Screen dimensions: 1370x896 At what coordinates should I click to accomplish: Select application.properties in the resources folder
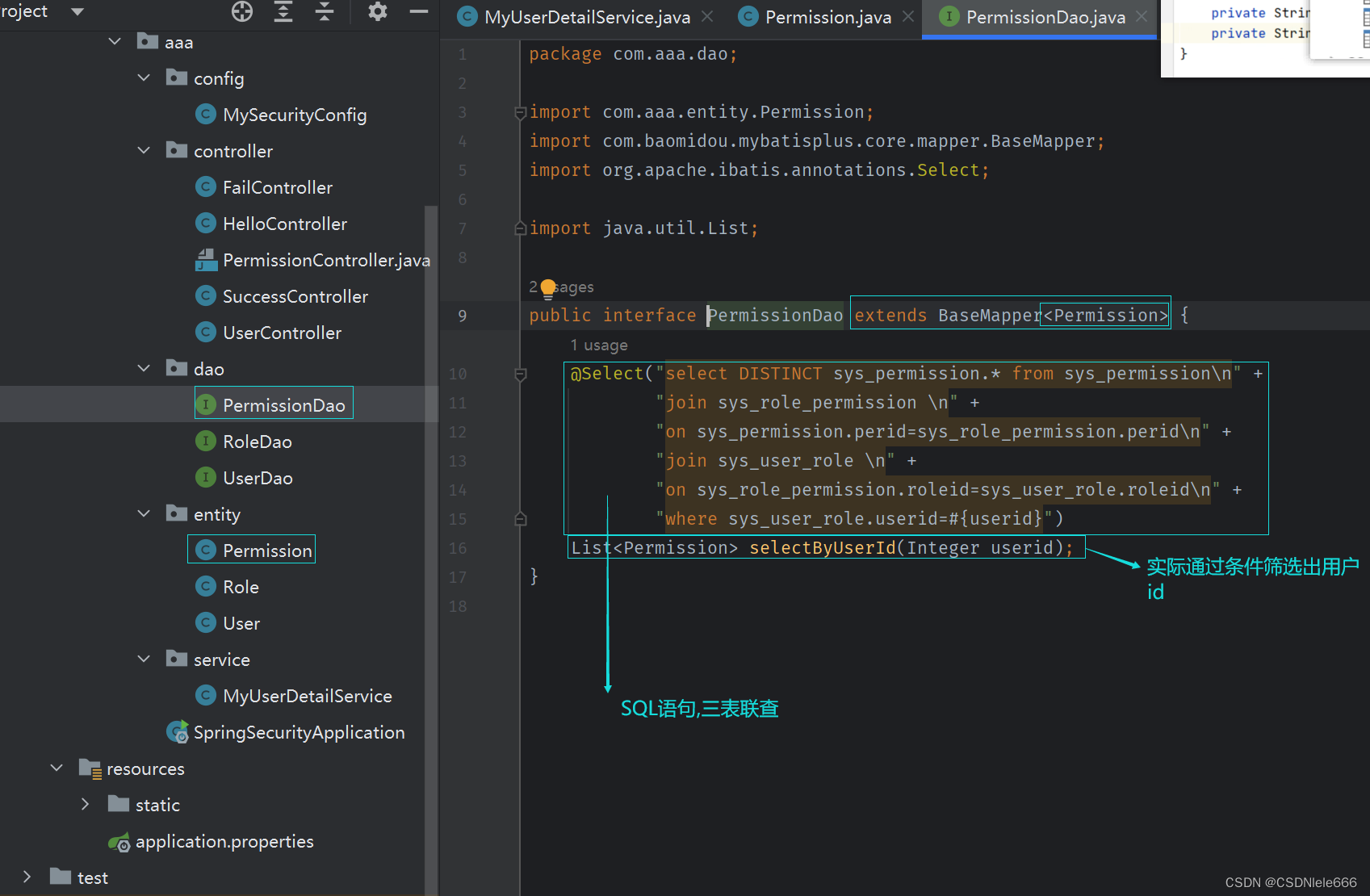click(224, 841)
